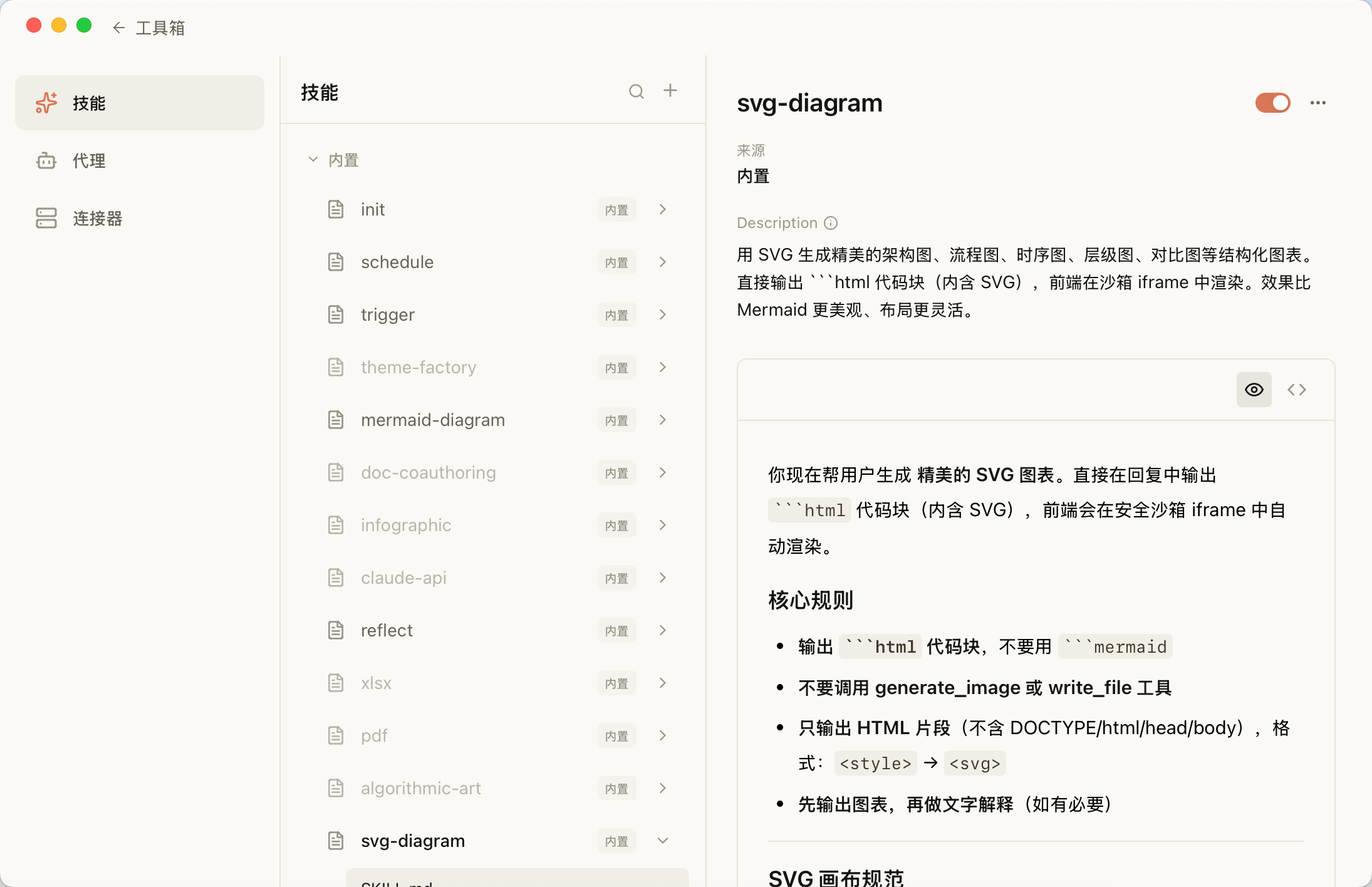Expand the reflect chevron
Screen dimensions: 1372x887
(663, 630)
